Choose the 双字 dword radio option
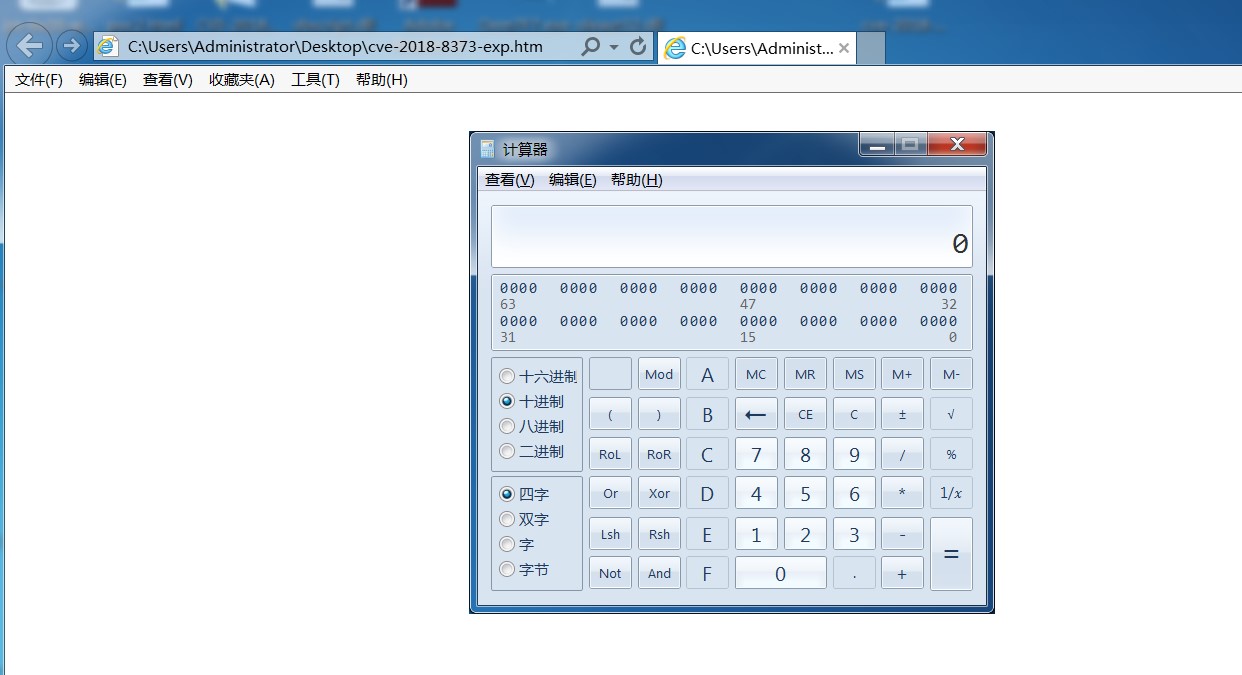 tap(508, 520)
